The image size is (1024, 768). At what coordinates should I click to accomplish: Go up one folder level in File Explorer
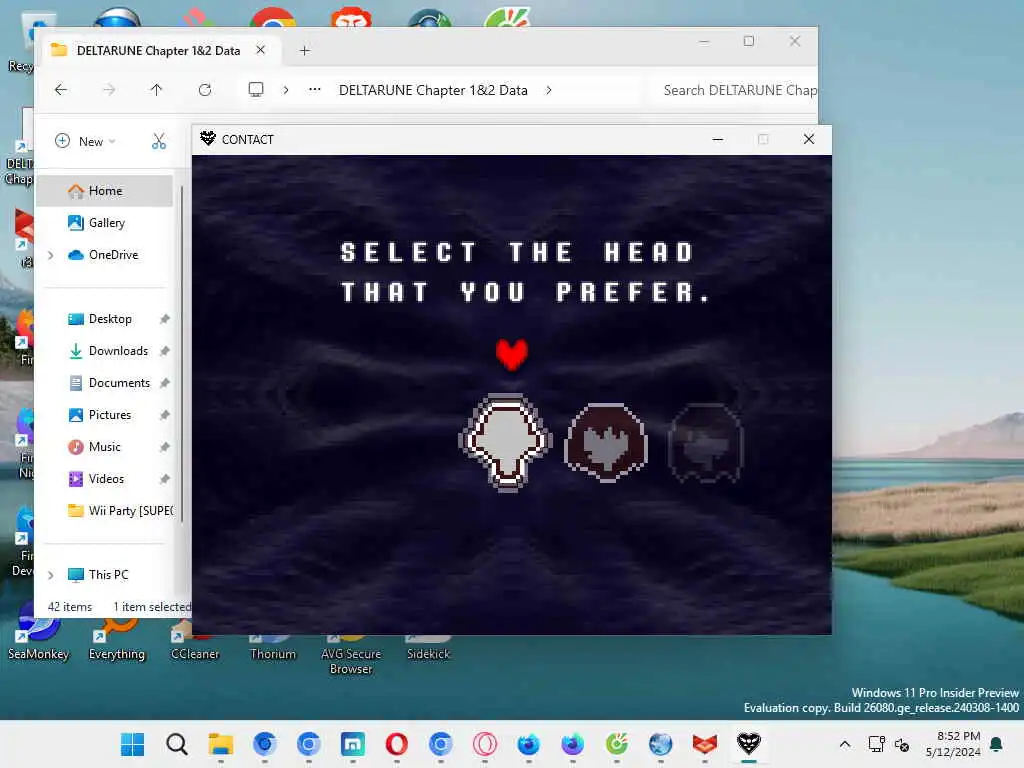coord(156,90)
